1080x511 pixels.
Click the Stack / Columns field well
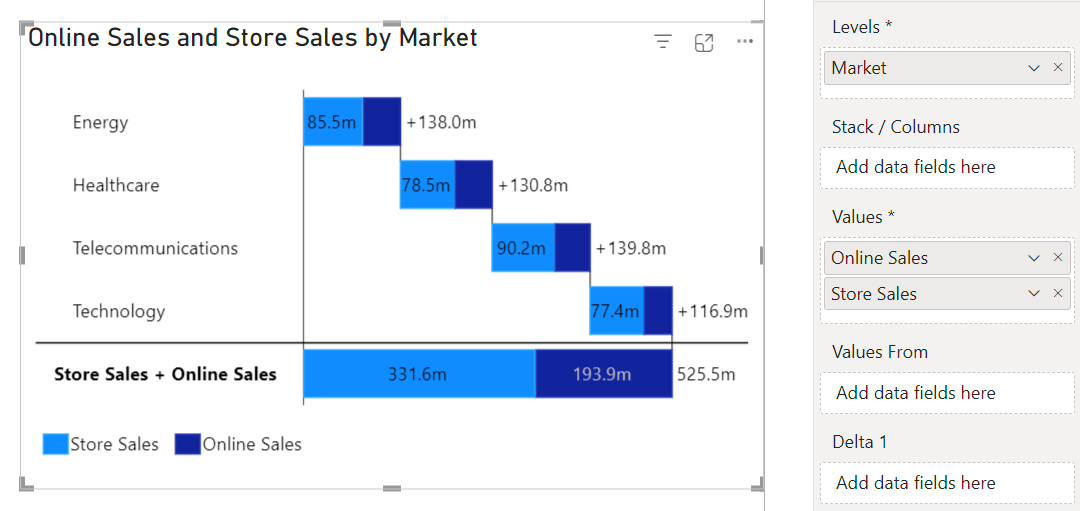[x=946, y=167]
